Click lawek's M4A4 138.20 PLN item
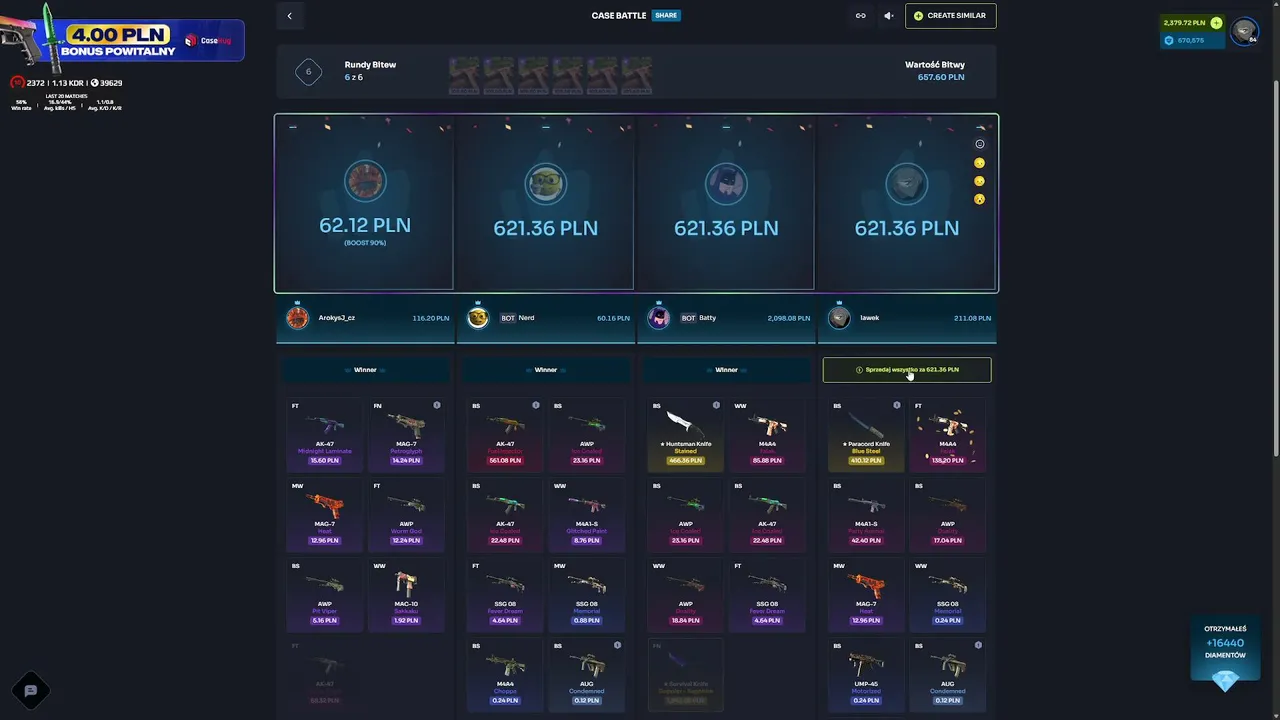 [948, 434]
